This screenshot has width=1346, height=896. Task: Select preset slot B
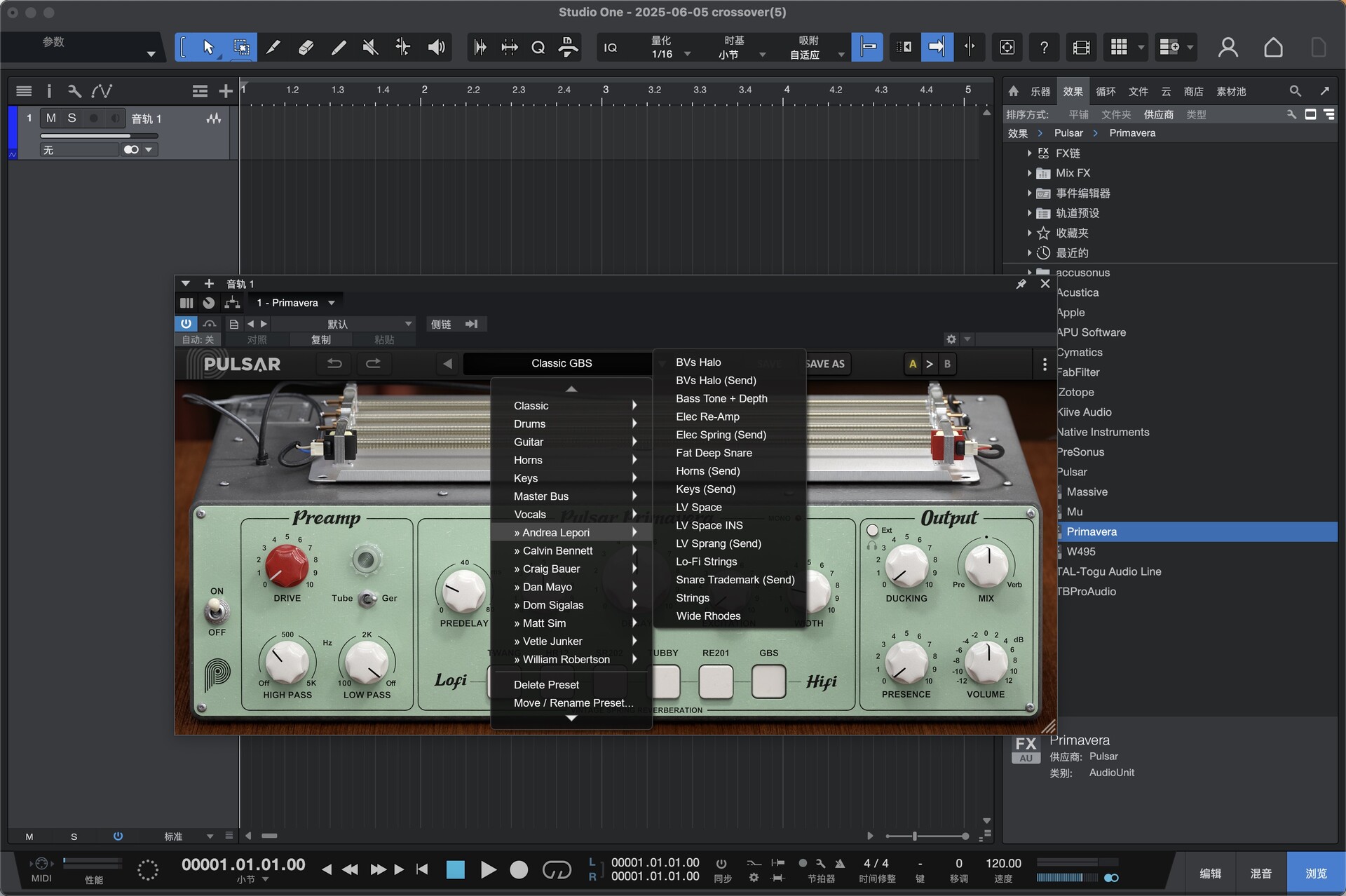point(947,364)
